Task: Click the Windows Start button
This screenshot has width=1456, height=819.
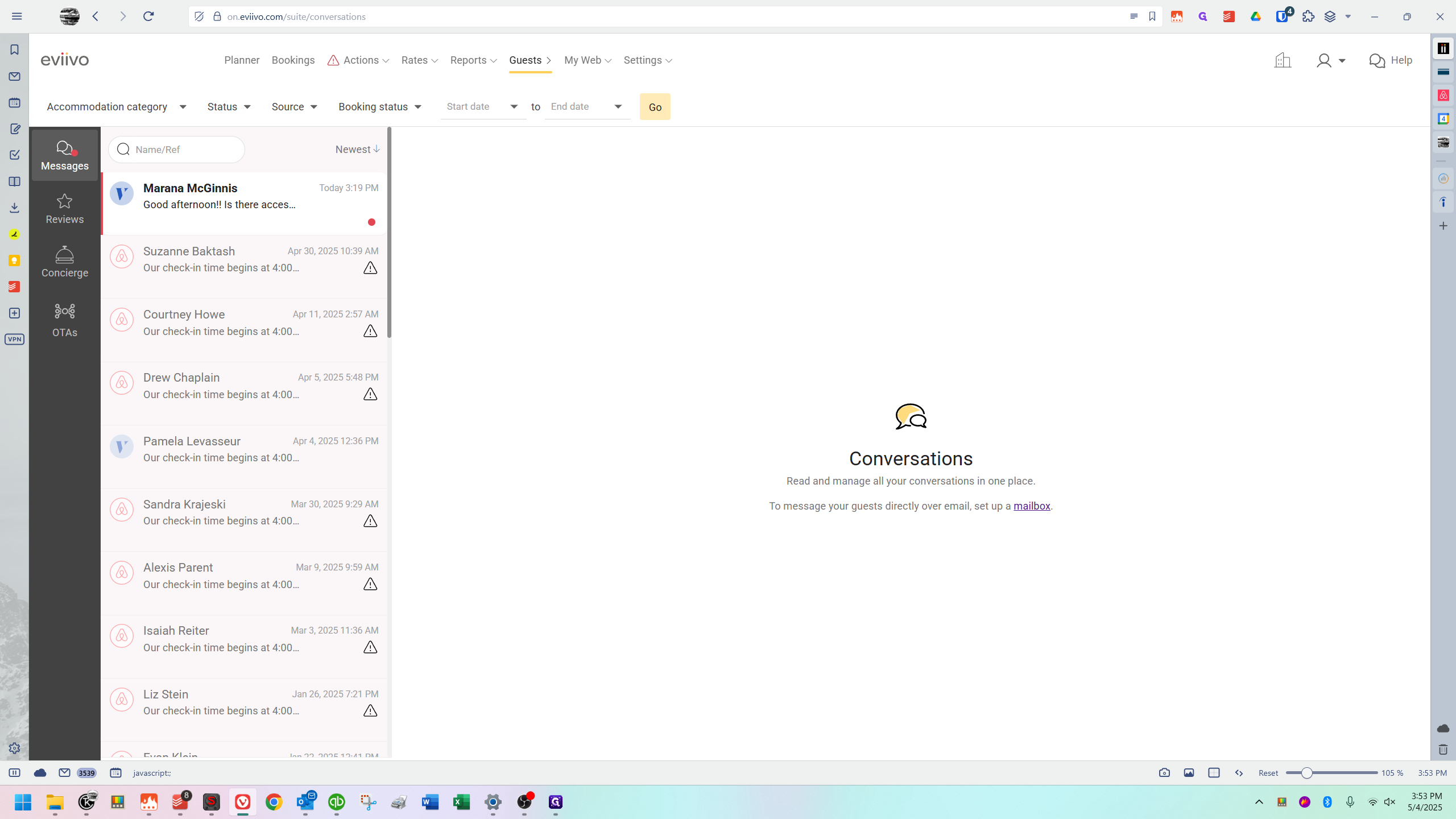Action: pyautogui.click(x=23, y=802)
